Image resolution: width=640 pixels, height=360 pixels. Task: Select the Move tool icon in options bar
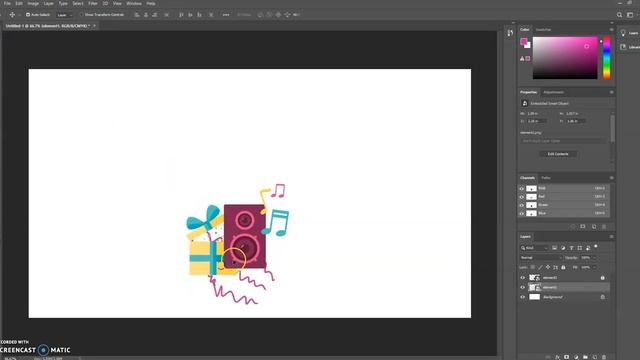pyautogui.click(x=12, y=15)
